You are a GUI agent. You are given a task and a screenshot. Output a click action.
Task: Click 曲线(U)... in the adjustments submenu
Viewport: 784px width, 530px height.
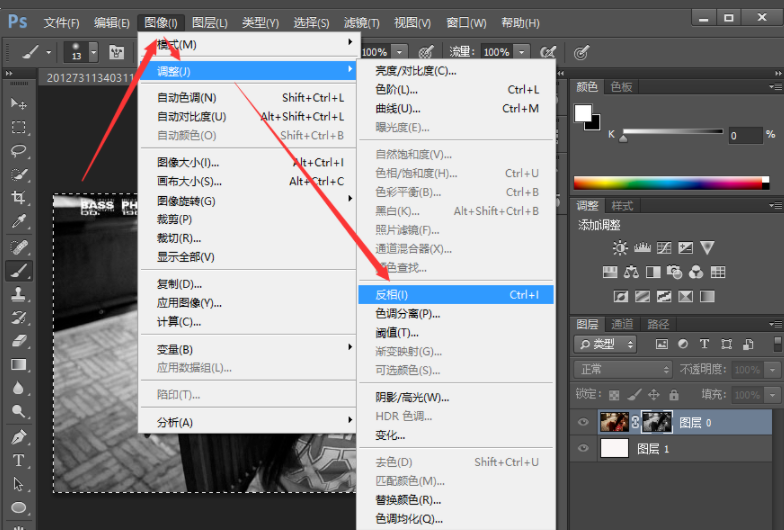tap(397, 109)
